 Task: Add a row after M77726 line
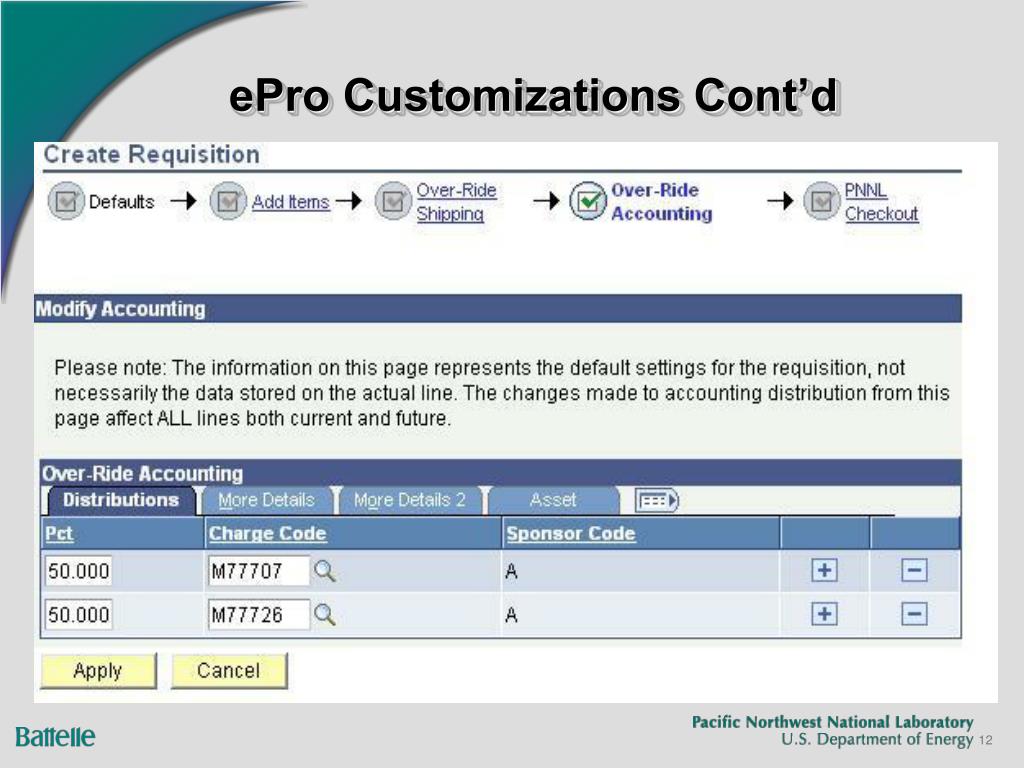click(824, 614)
